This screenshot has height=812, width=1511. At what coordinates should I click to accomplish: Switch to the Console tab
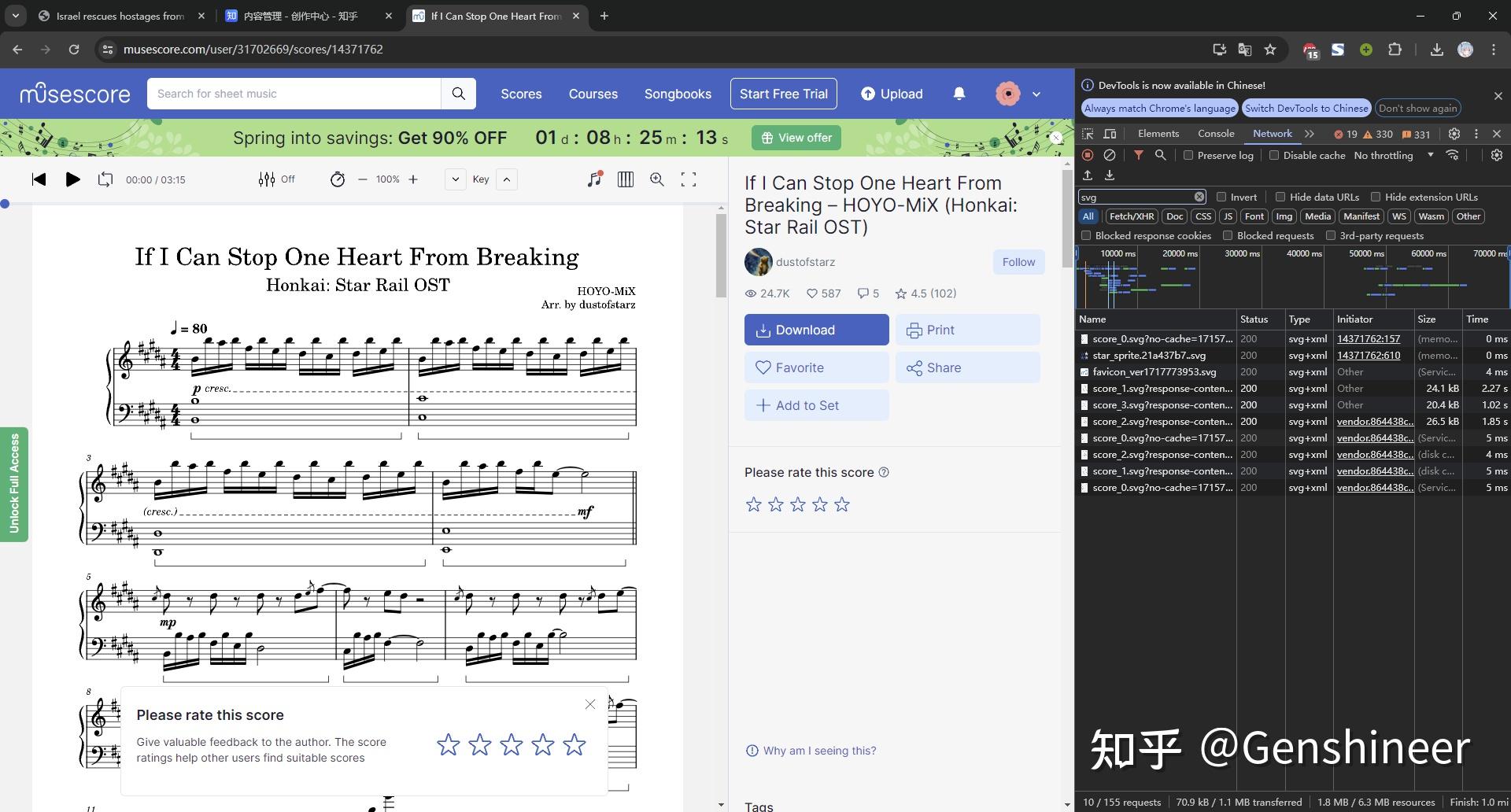tap(1215, 134)
